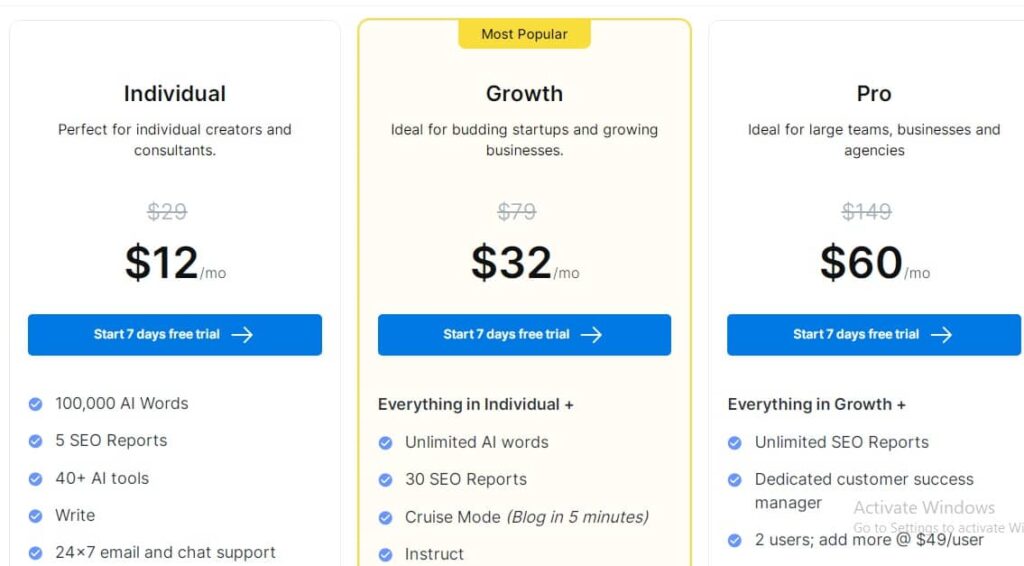Start the Pro plan 7 days free trial
The width and height of the screenshot is (1024, 566).
click(873, 335)
